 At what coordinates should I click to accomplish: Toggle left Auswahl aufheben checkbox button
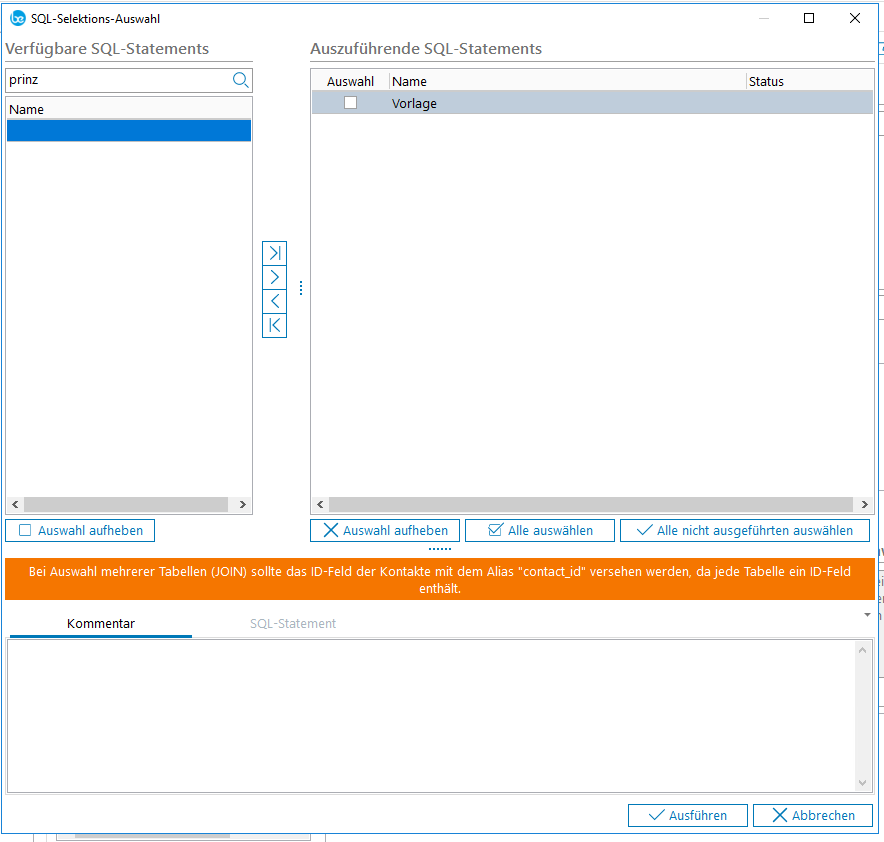[x=80, y=530]
